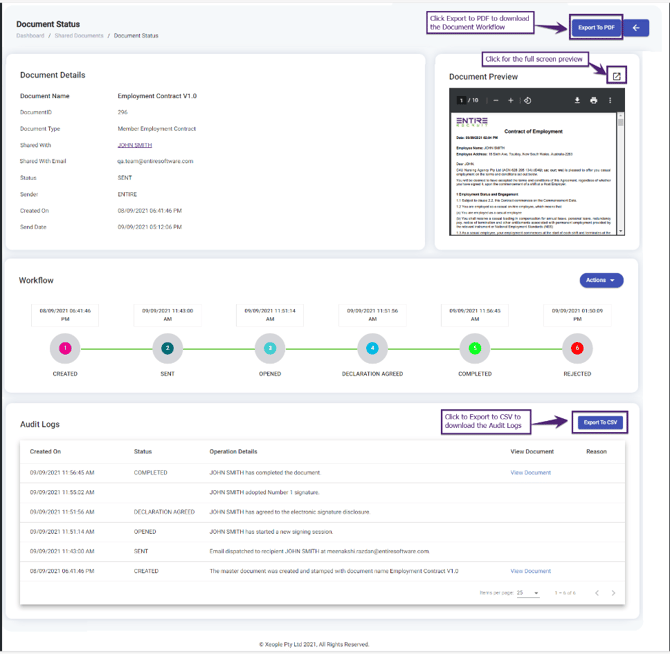Rotate the PDF preview page
The height and width of the screenshot is (654, 670).
click(528, 101)
